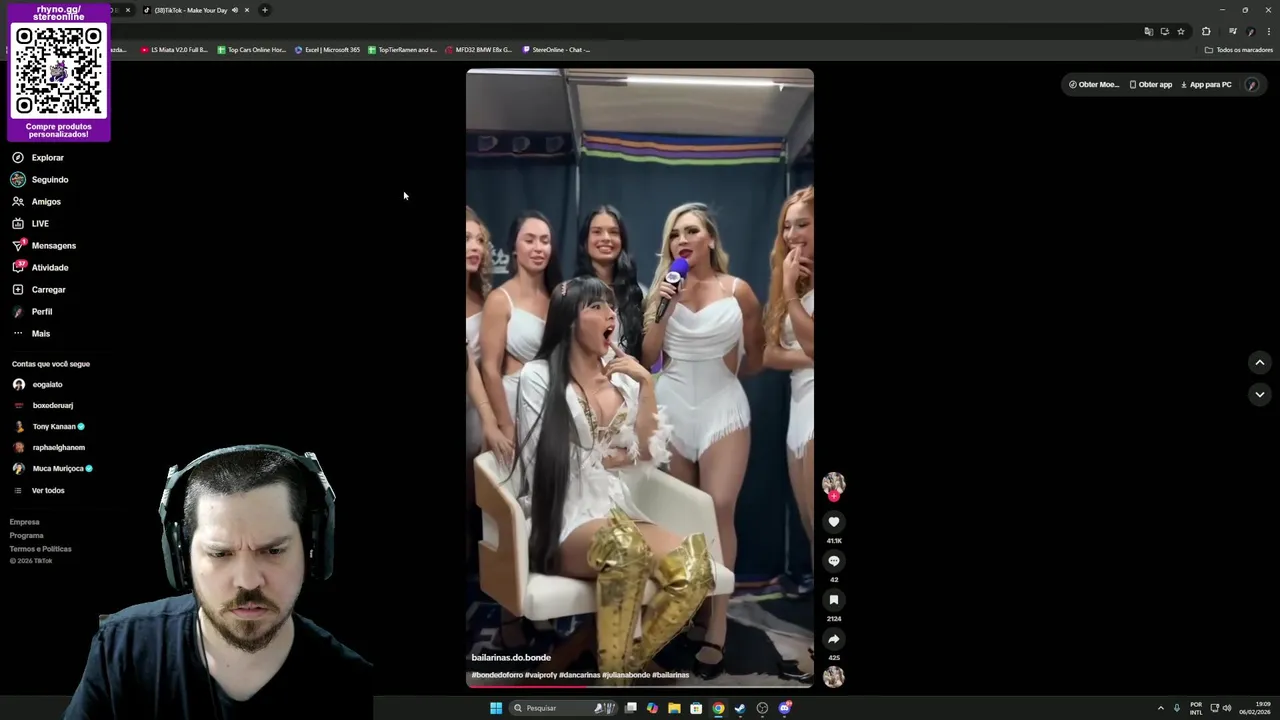1280x720 pixels.
Task: Click the translate page icon
Action: click(x=1148, y=31)
